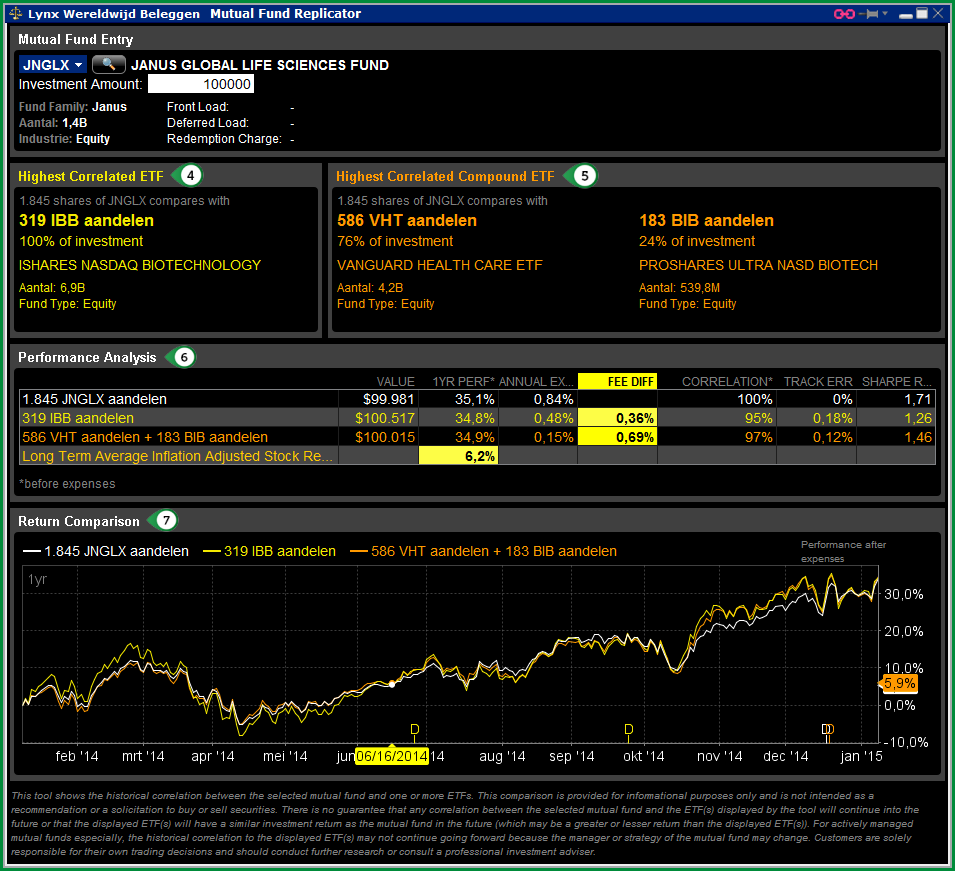This screenshot has width=955, height=871.
Task: Click the Investment Amount field showing 100000
Action: pyautogui.click(x=200, y=84)
